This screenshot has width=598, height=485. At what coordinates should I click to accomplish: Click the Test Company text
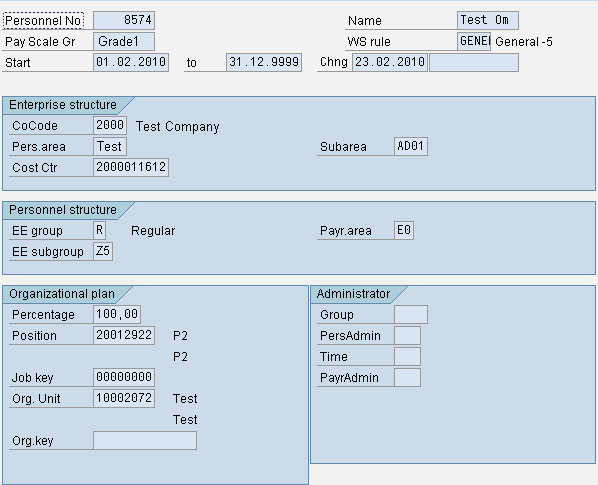click(x=178, y=127)
